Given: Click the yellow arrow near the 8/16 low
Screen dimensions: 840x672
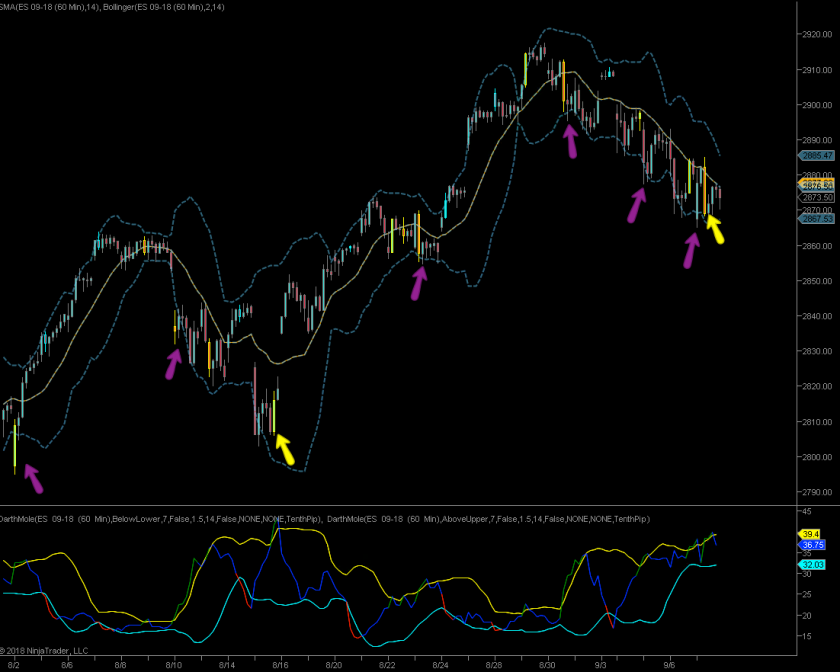Looking at the screenshot, I should point(283,449).
